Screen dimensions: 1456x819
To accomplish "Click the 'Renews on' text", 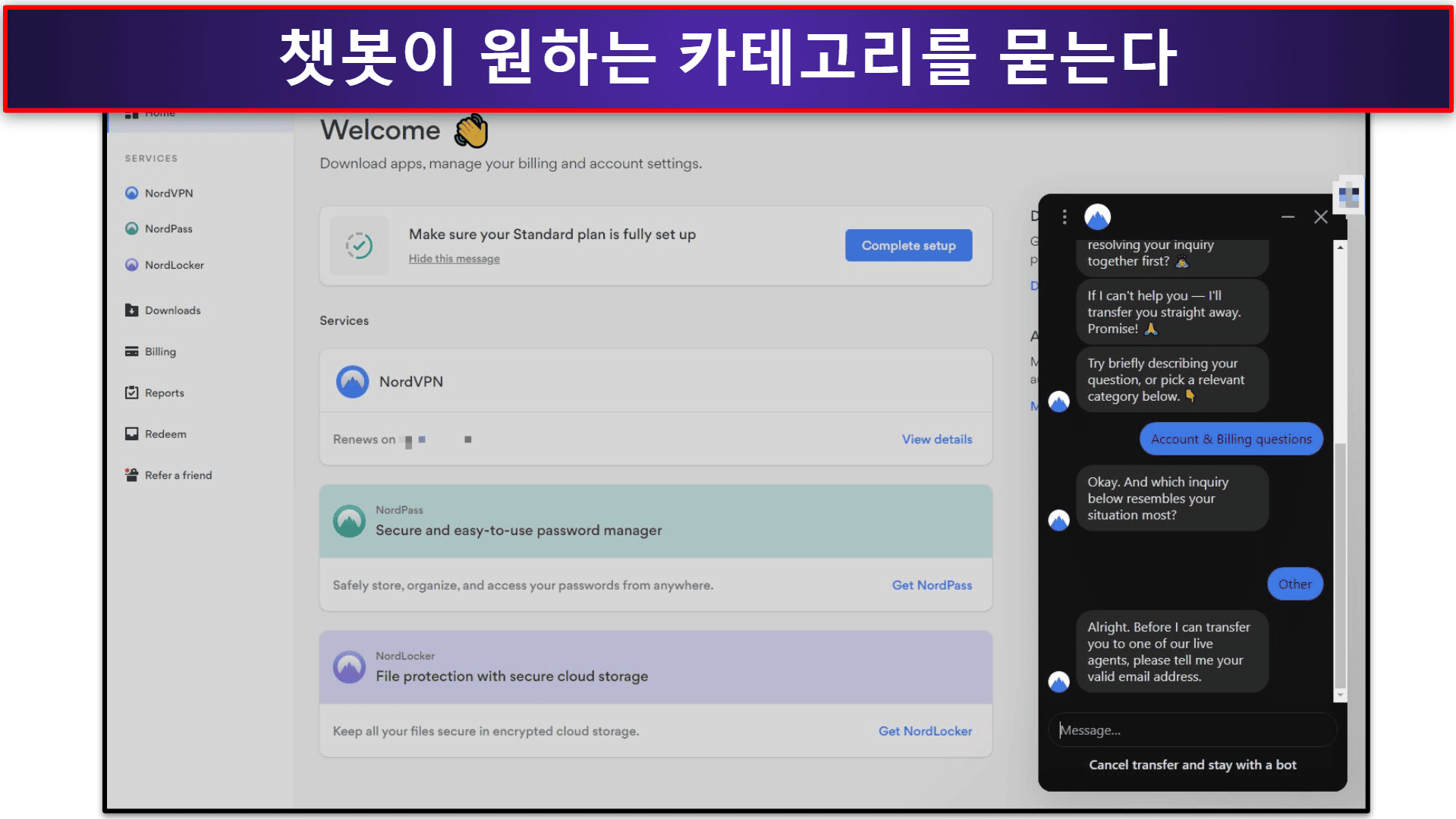I will (x=364, y=439).
